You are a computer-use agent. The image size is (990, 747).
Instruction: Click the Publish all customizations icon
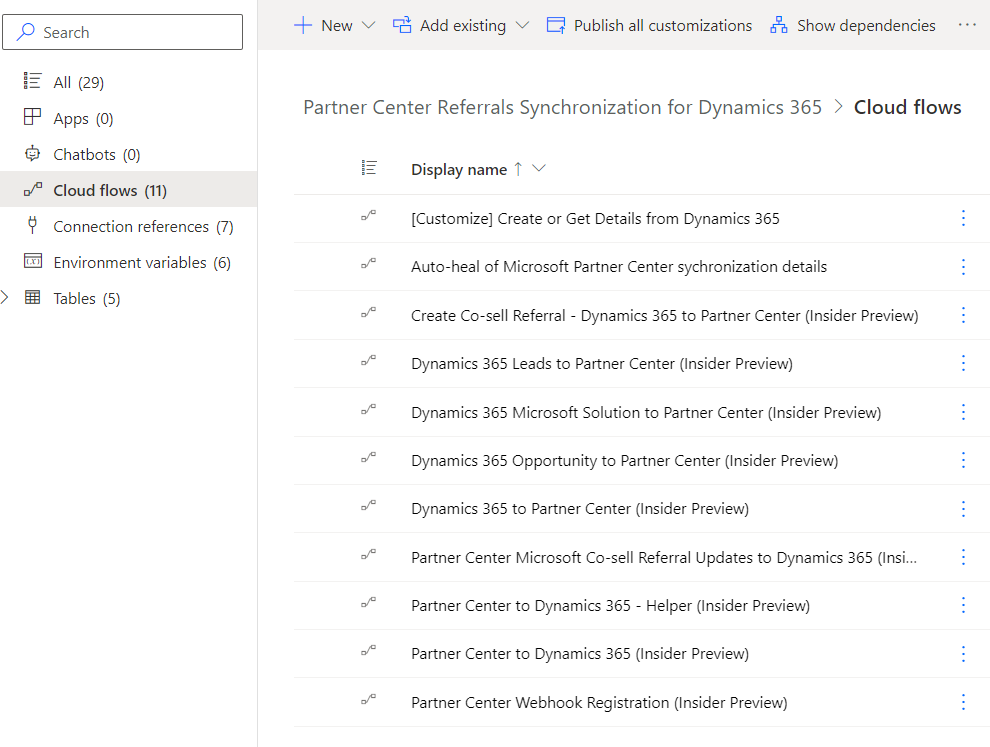point(556,26)
